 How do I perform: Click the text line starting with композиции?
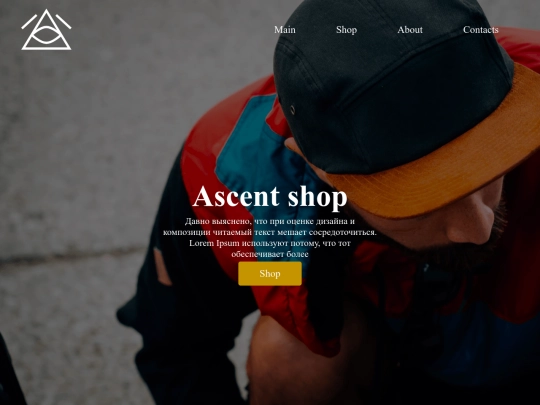pos(270,232)
